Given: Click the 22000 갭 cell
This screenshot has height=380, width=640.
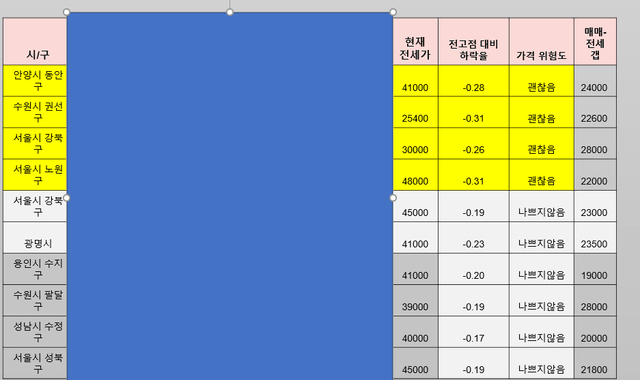Looking at the screenshot, I should [595, 175].
